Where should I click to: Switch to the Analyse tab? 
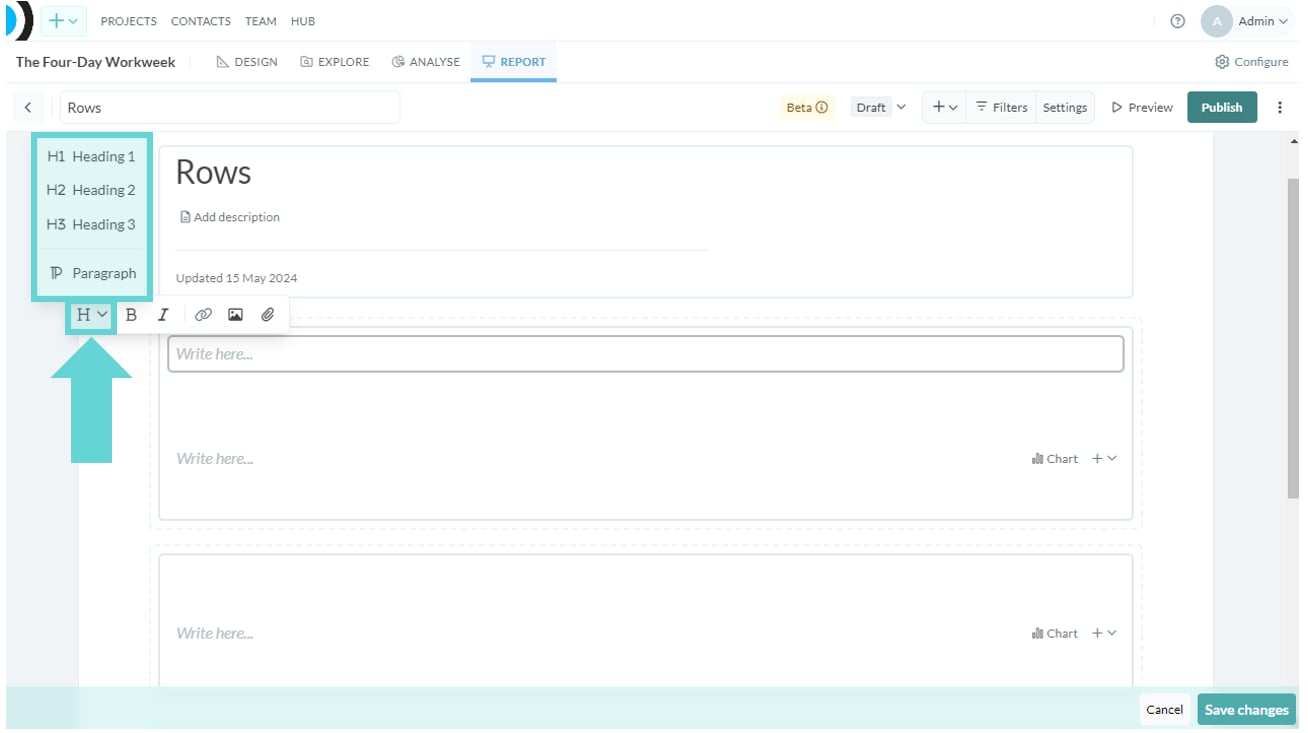tap(426, 62)
